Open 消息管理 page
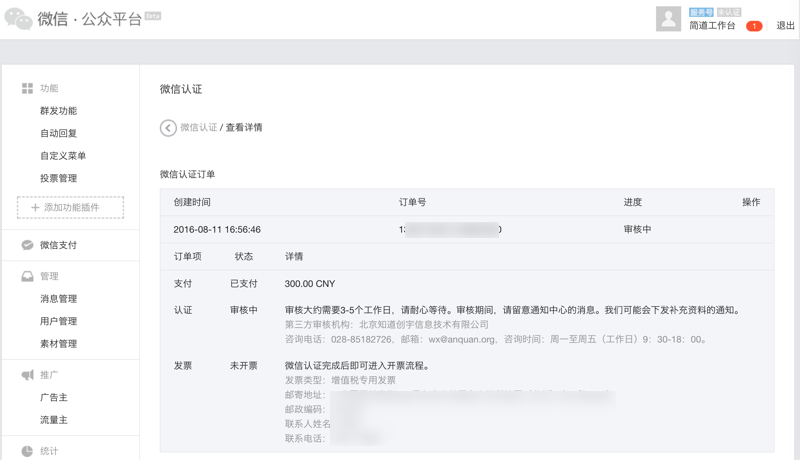 coord(58,299)
